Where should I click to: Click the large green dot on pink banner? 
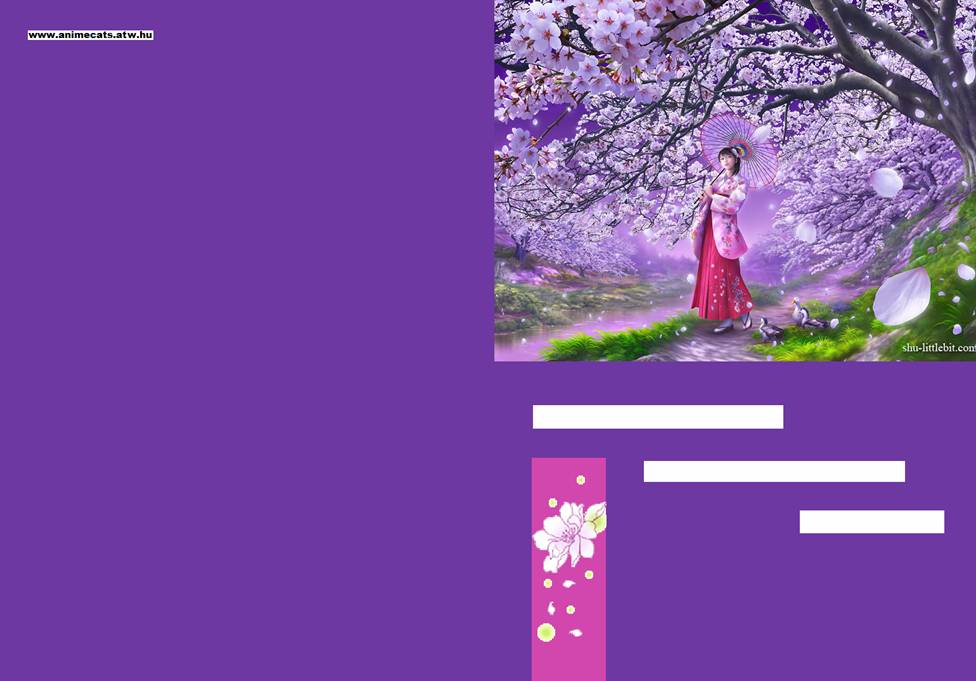[546, 632]
